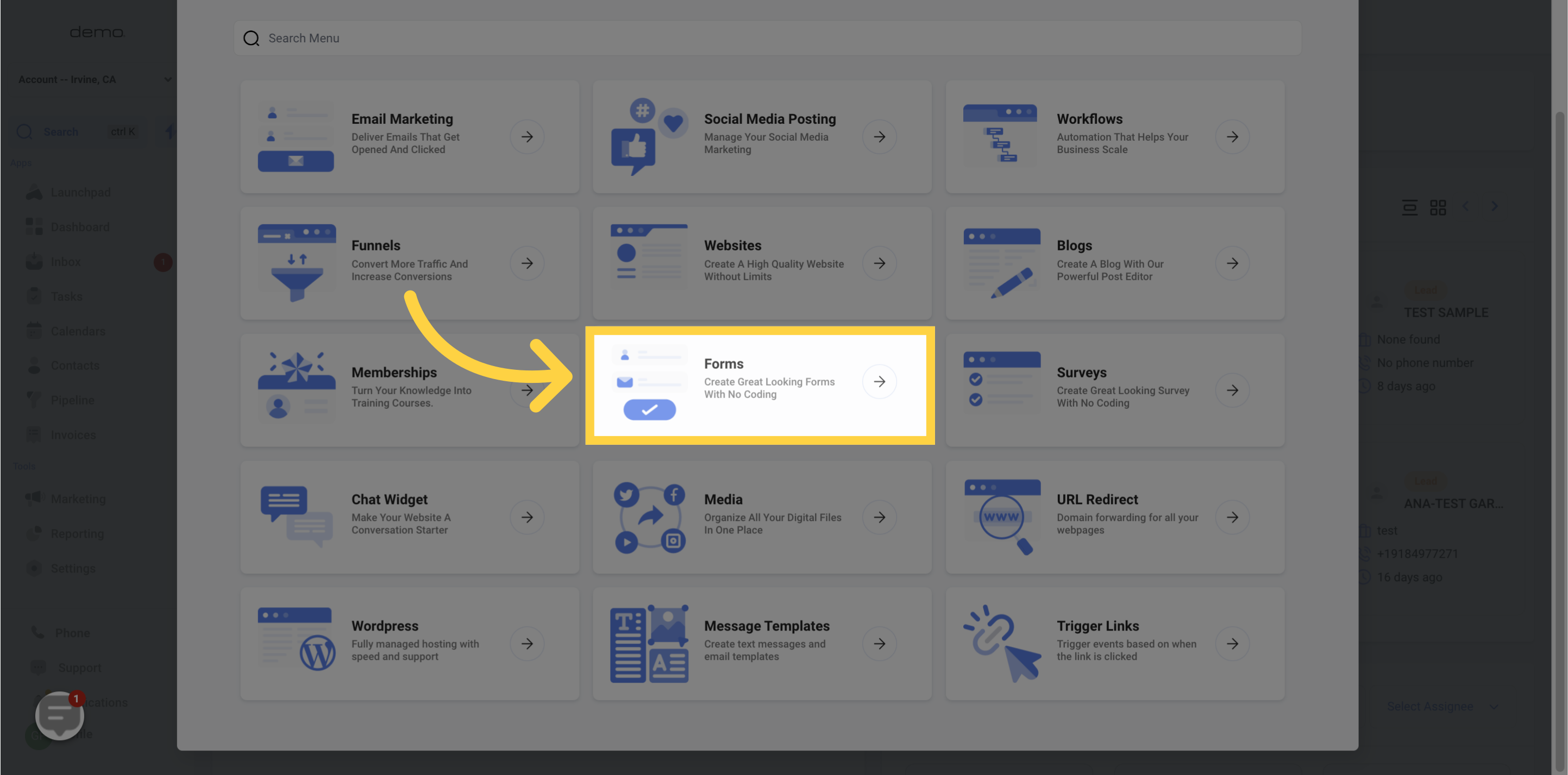Click the sidebar Search ctrl K box

click(x=77, y=131)
